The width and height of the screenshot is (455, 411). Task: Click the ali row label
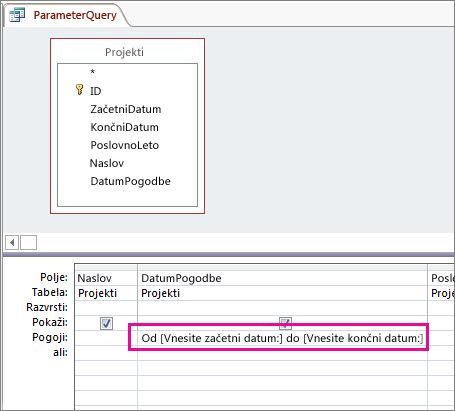60,352
